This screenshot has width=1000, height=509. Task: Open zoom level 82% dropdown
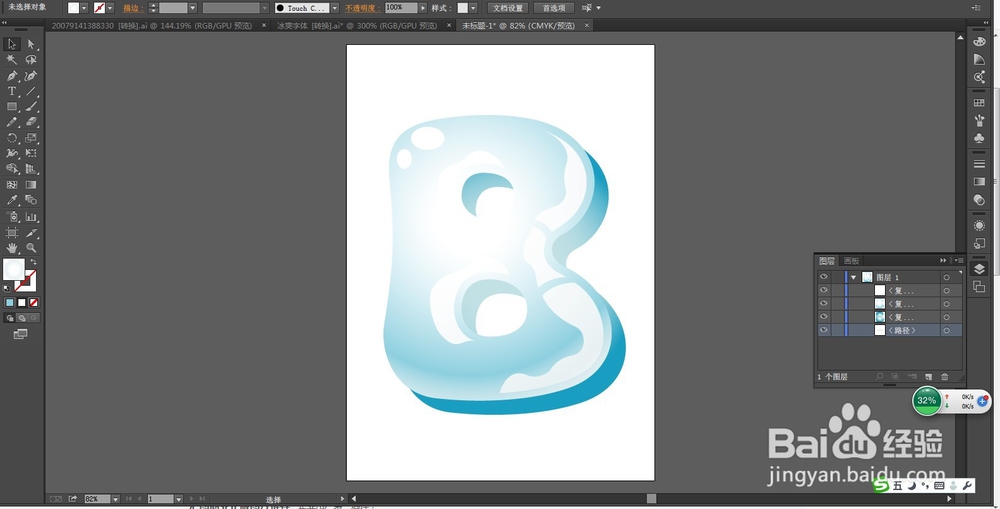pos(115,499)
